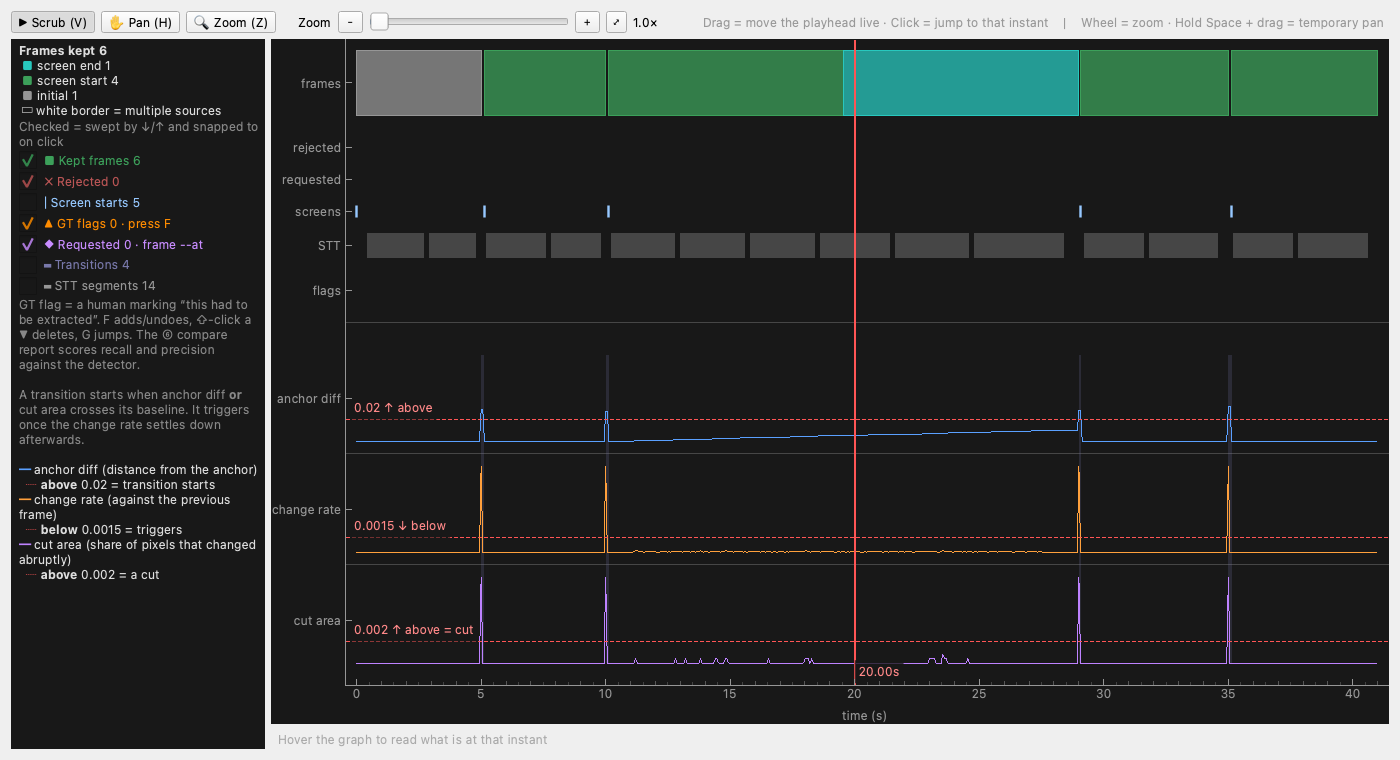Enable the Transitions 4 checkbox
The image size is (1400, 760).
click(28, 265)
